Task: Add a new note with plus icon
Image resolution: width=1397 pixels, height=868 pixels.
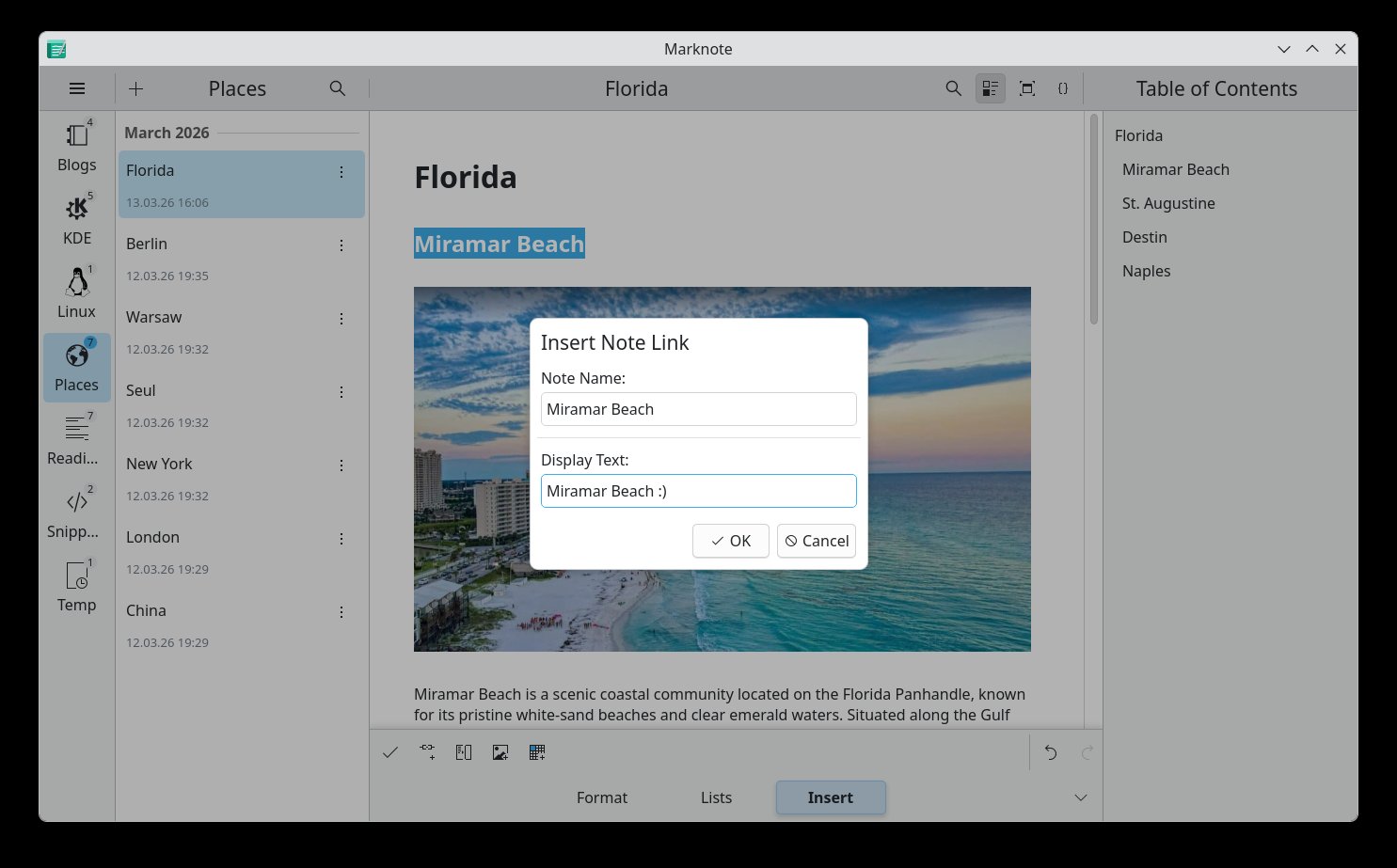Action: 136,88
